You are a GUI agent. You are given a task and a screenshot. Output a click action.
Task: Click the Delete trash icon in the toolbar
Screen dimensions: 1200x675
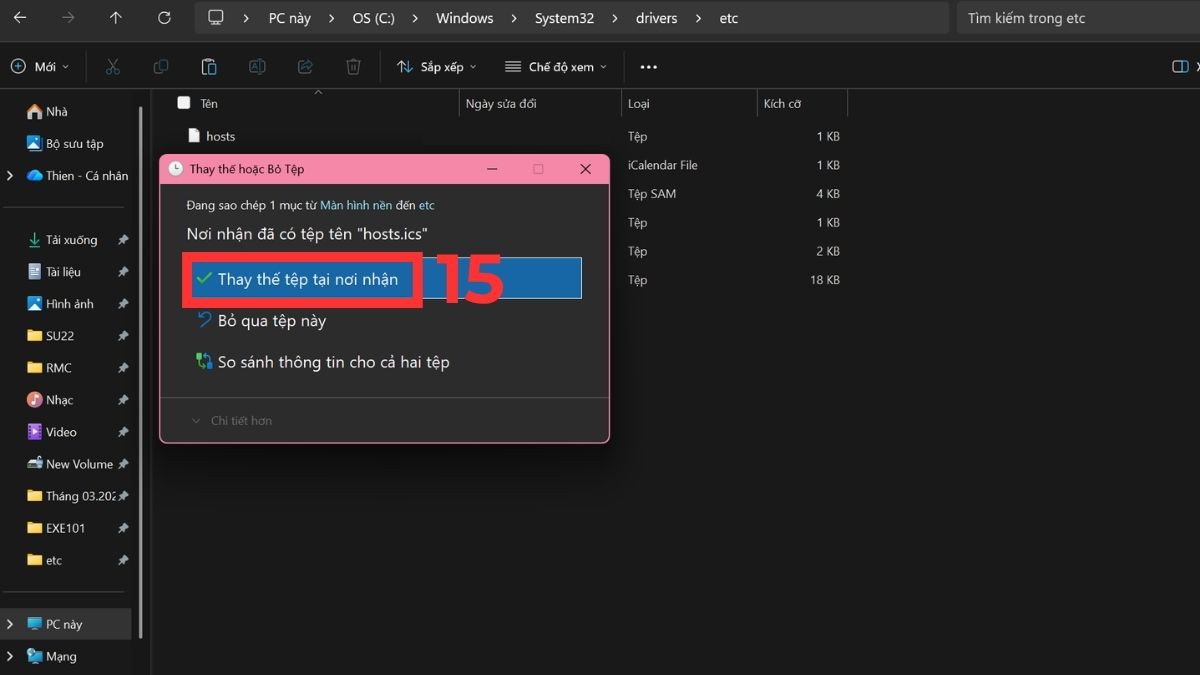[352, 66]
